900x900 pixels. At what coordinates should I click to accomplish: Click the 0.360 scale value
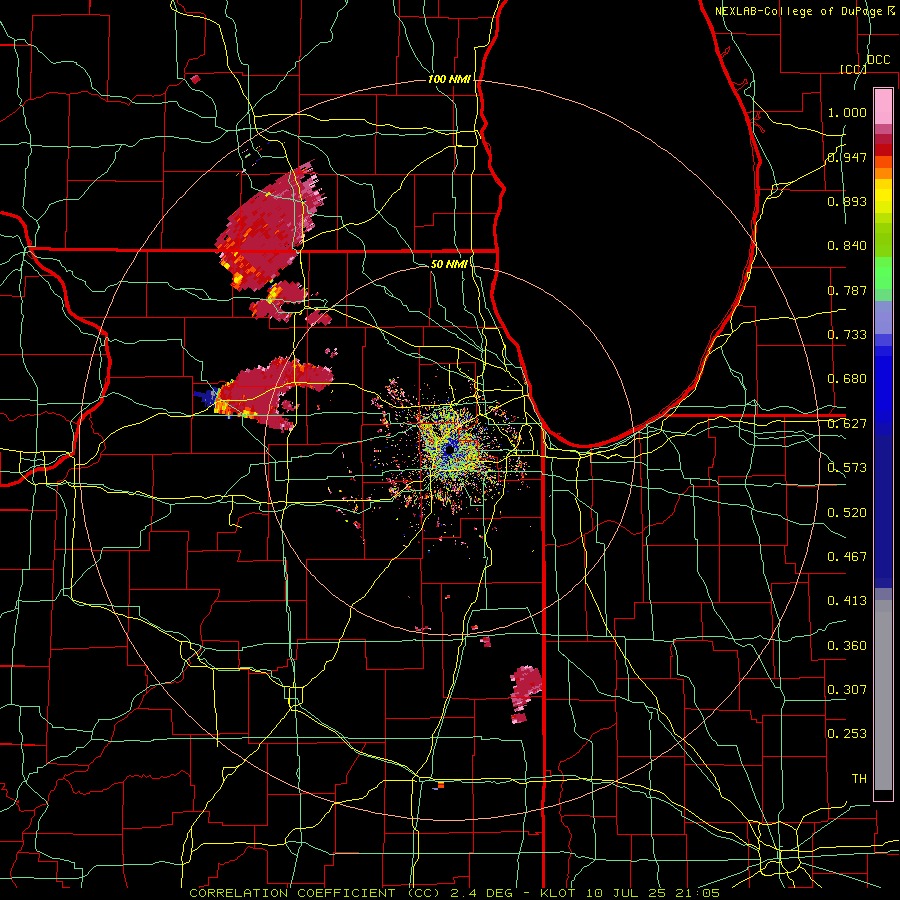coord(847,646)
